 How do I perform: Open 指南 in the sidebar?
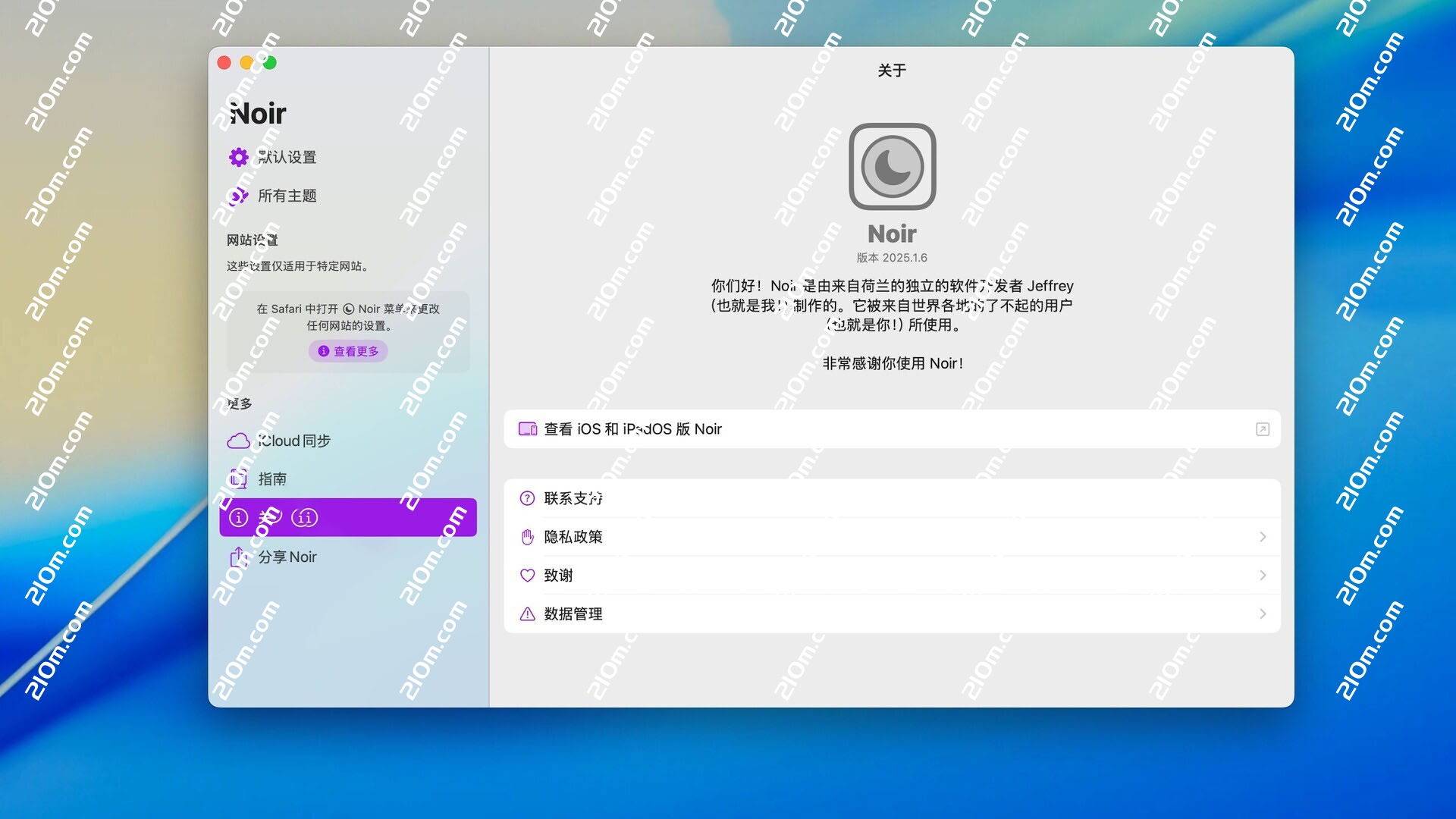(x=348, y=479)
